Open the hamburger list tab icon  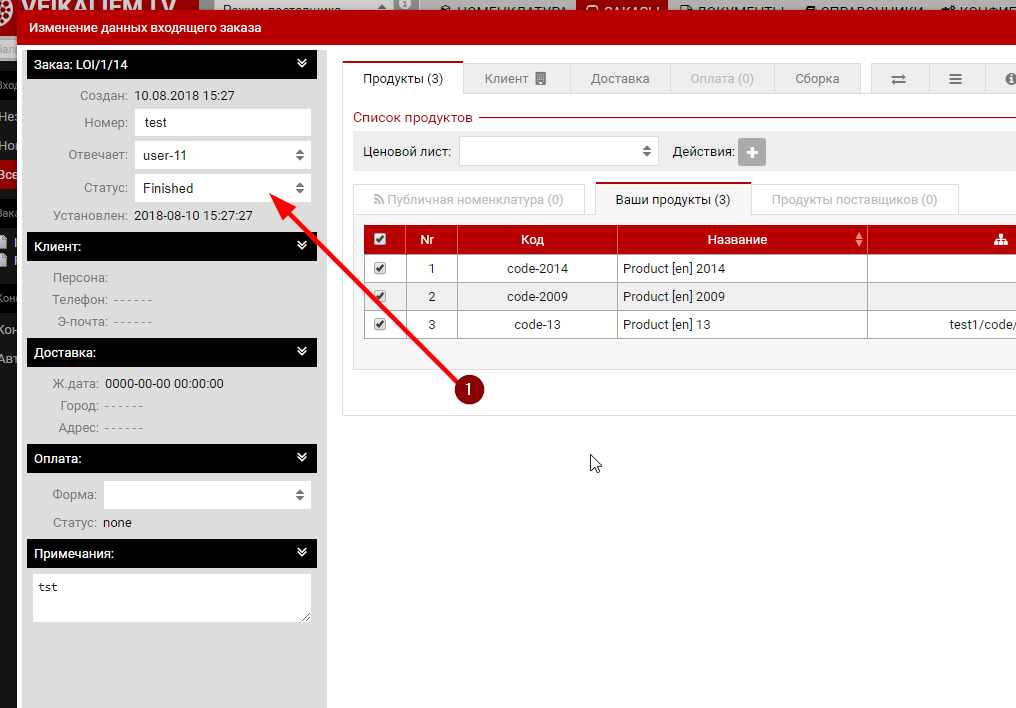pyautogui.click(x=955, y=79)
